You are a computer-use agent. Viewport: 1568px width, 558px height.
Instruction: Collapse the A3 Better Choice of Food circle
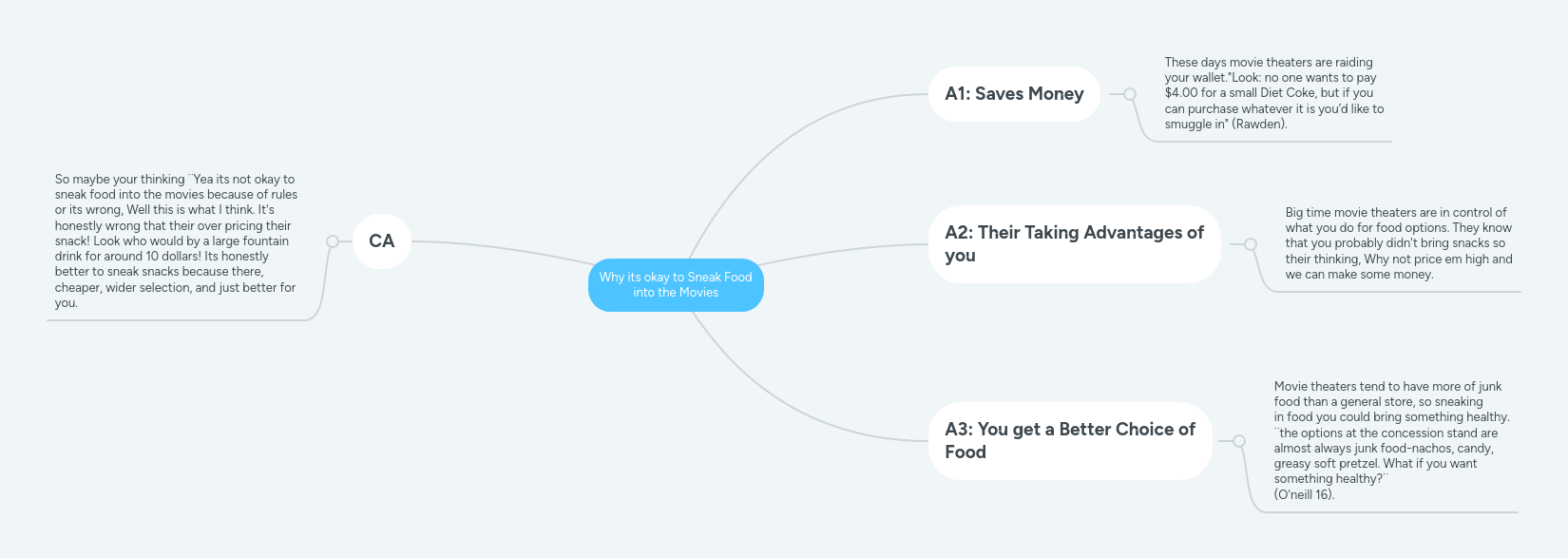(x=1239, y=441)
